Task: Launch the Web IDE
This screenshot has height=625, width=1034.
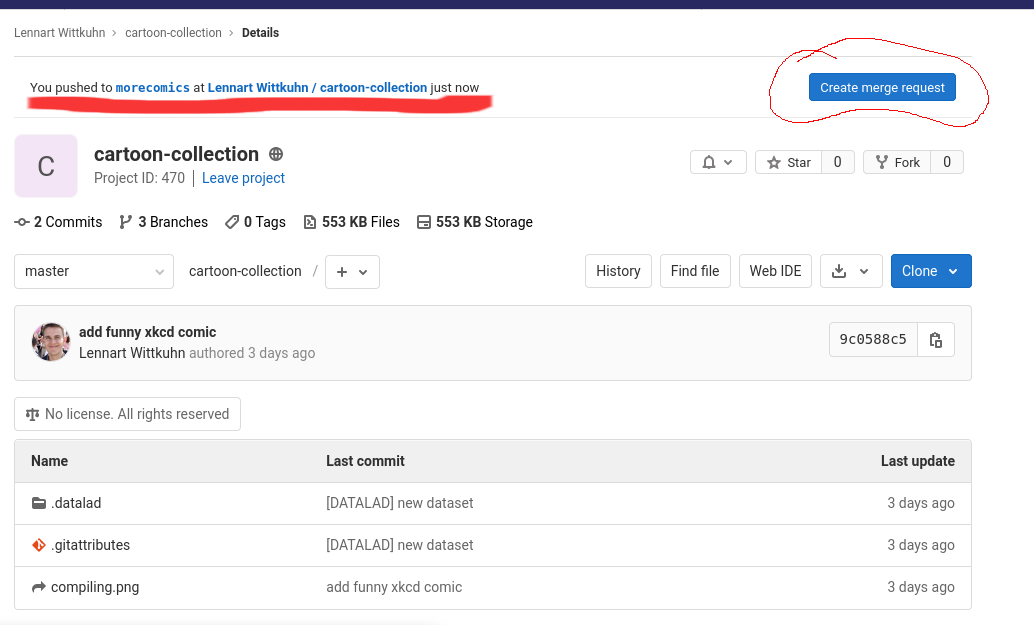Action: (775, 271)
